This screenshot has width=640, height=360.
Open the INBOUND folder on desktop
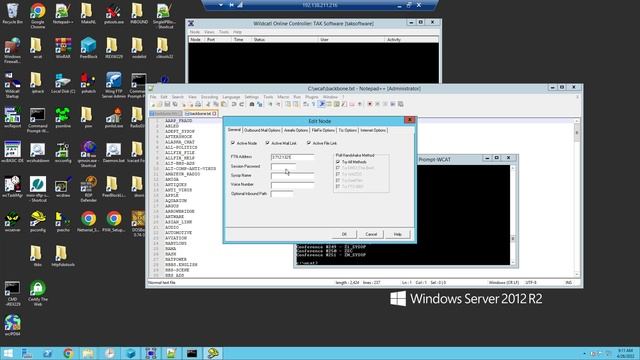139,13
